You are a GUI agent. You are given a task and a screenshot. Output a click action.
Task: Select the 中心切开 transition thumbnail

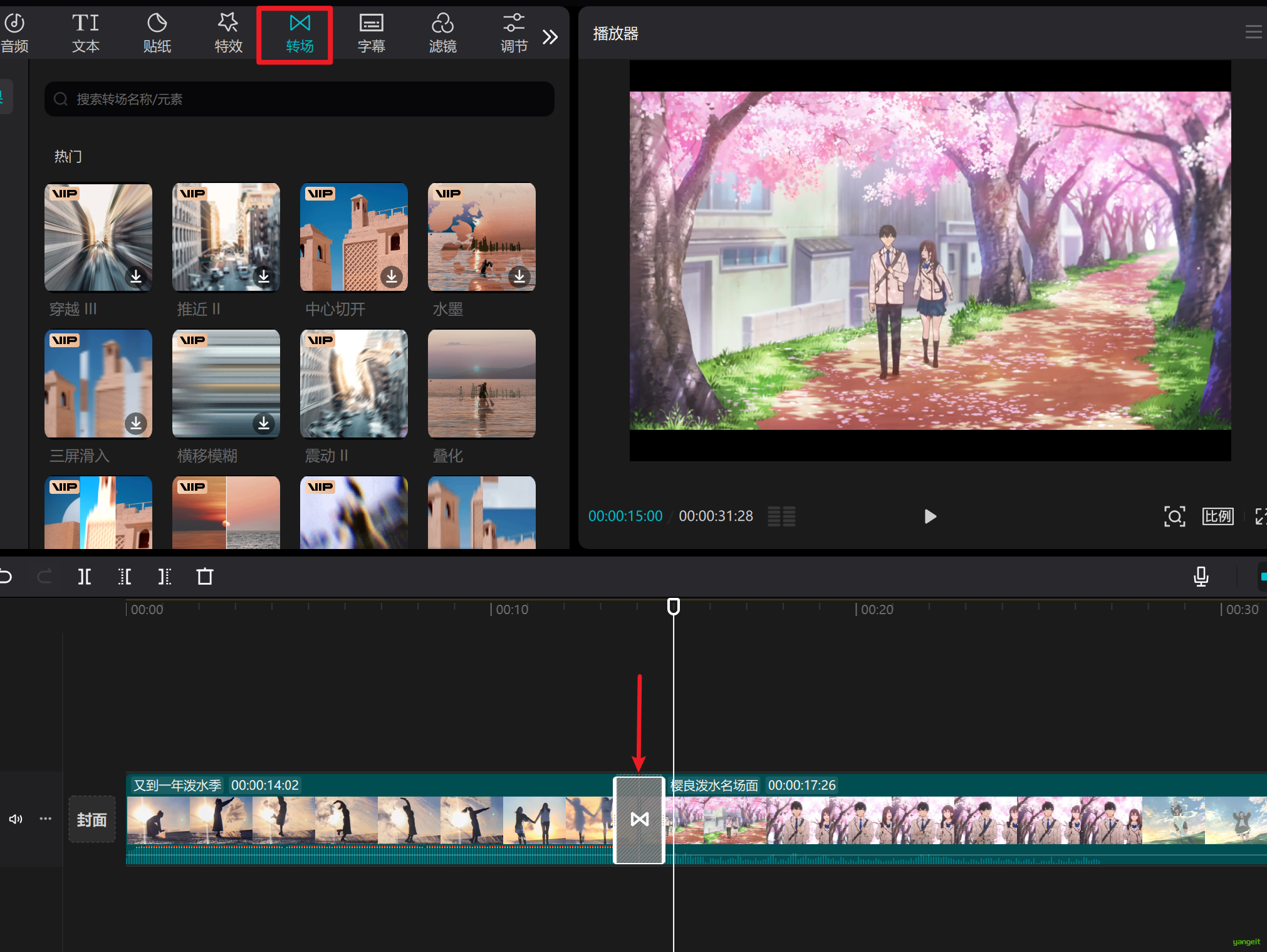coord(354,237)
